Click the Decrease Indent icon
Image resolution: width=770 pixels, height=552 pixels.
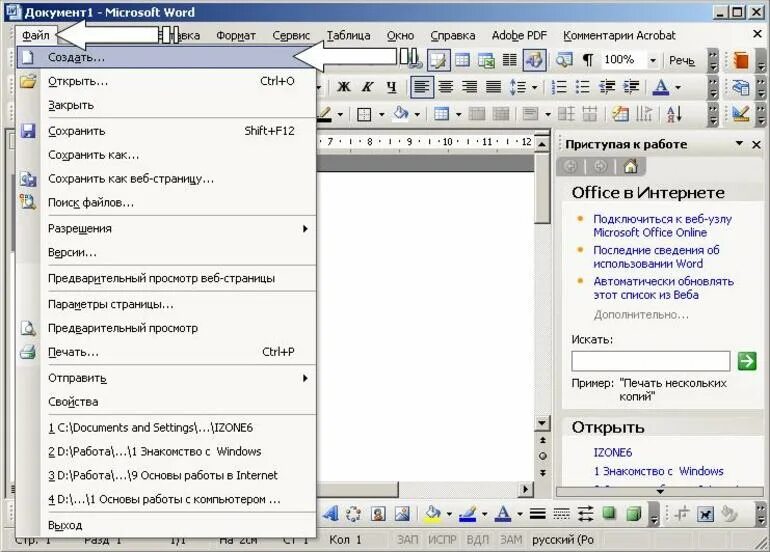pyautogui.click(x=607, y=87)
